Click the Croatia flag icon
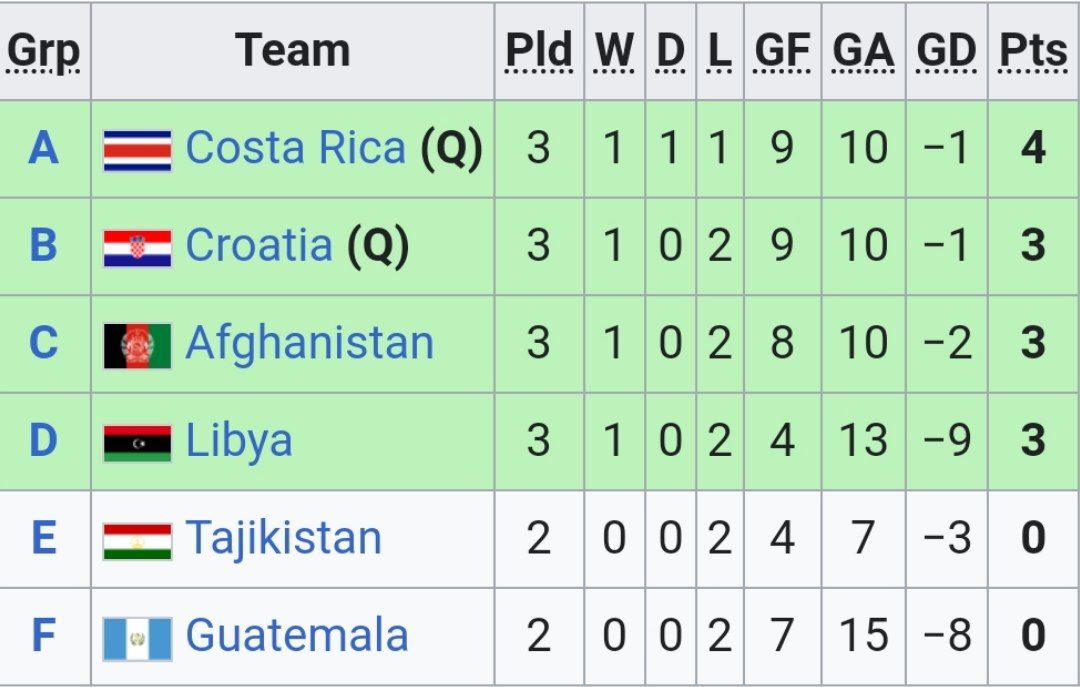1080x687 pixels. tap(137, 247)
